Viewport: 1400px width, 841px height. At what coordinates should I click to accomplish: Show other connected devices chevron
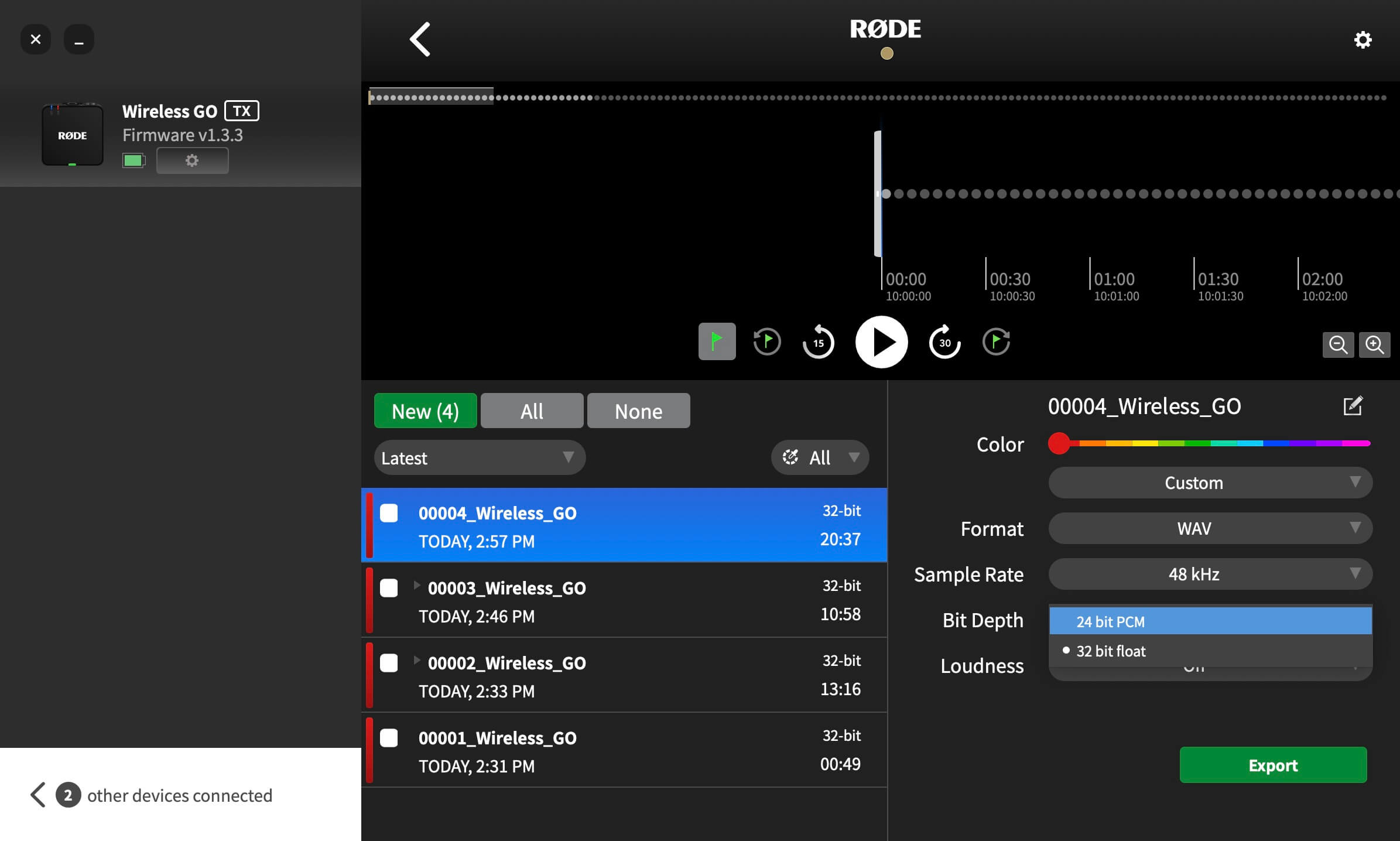[38, 795]
